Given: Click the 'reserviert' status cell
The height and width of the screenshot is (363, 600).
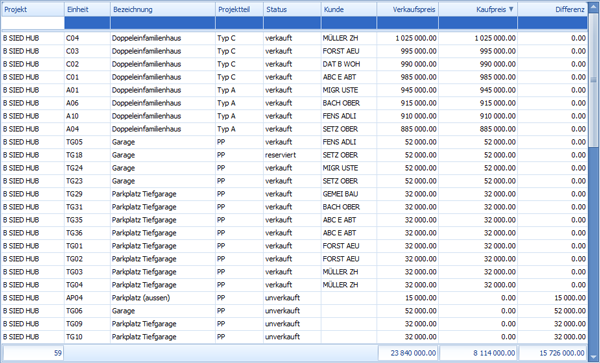Looking at the screenshot, I should coord(292,155).
